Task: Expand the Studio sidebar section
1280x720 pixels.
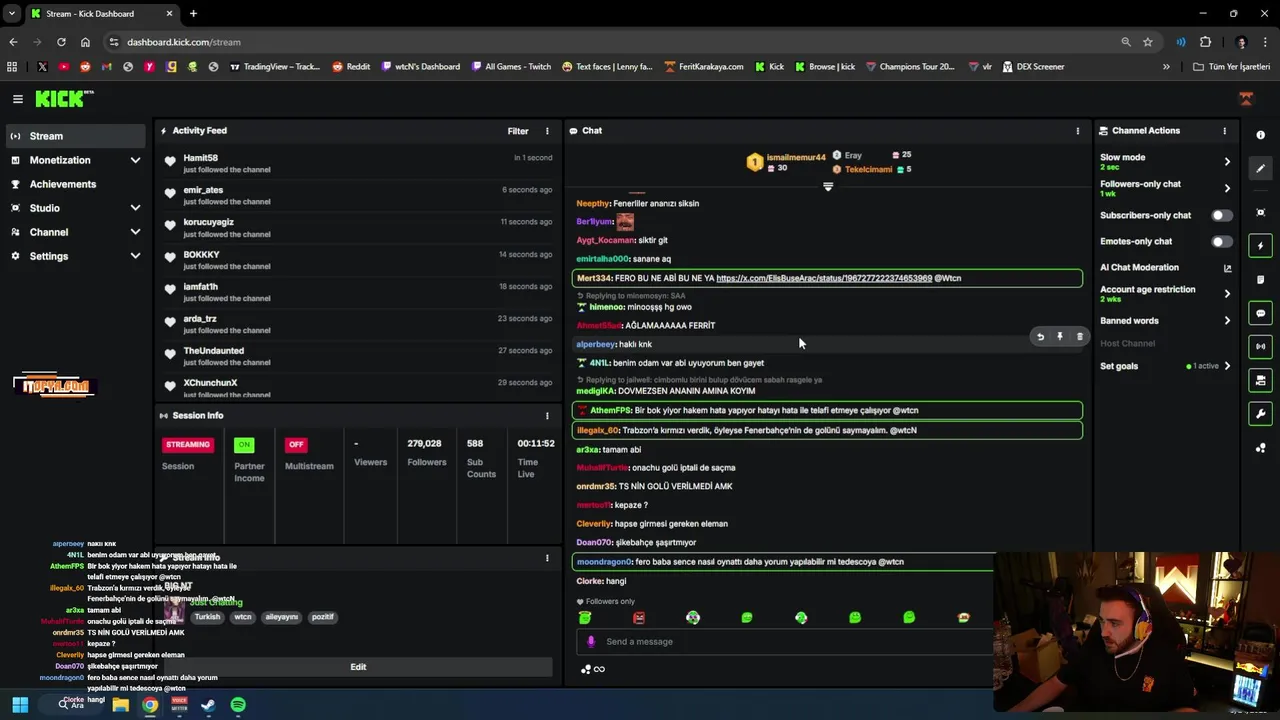Action: [x=135, y=208]
